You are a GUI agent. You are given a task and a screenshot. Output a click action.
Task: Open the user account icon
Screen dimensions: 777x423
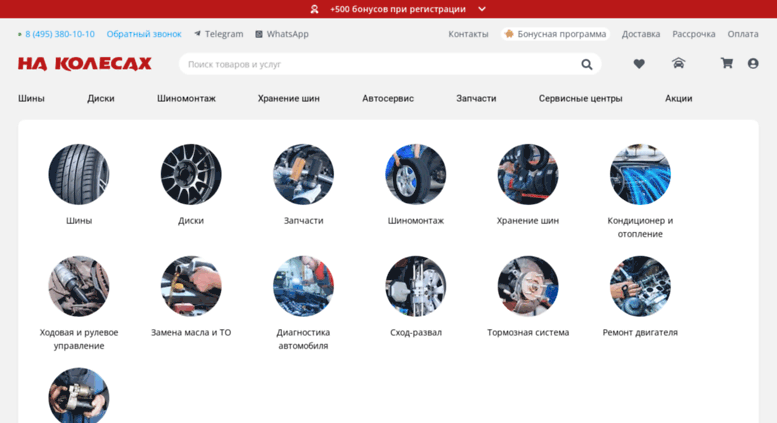pyautogui.click(x=753, y=63)
